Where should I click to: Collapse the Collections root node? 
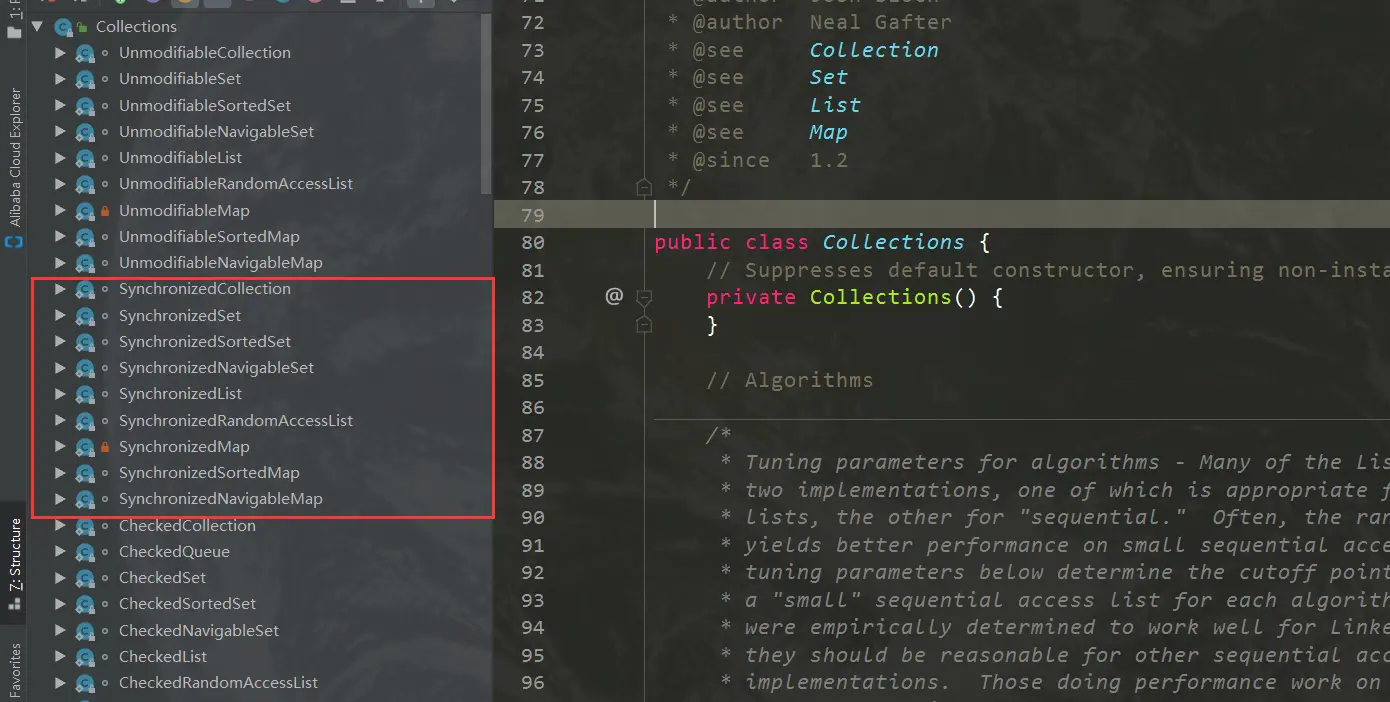tap(37, 27)
